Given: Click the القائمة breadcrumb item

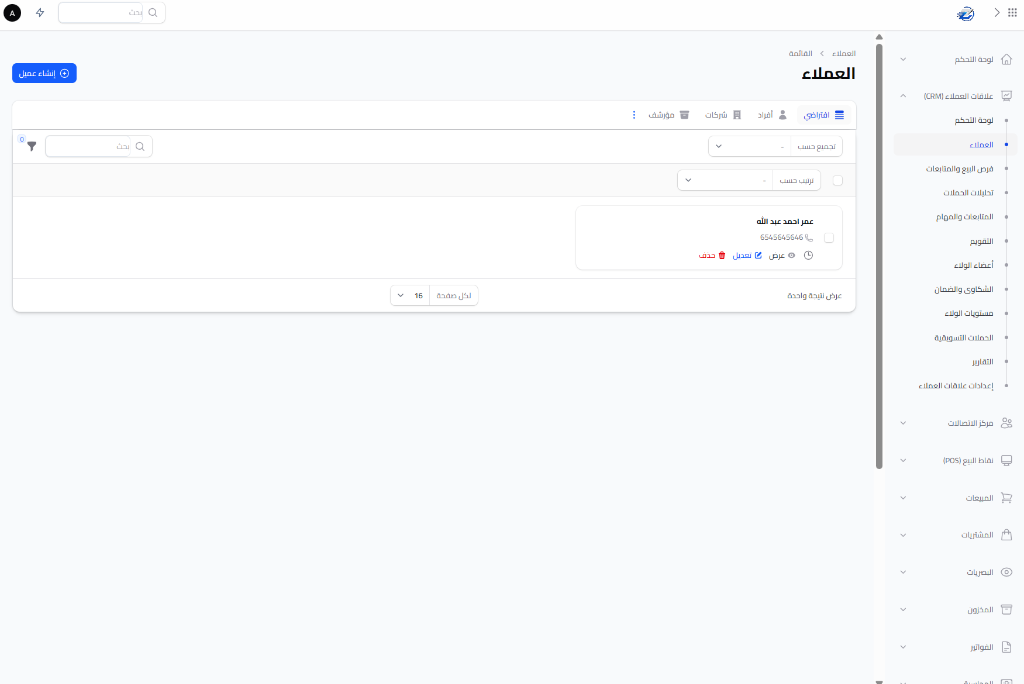Looking at the screenshot, I should (x=801, y=53).
